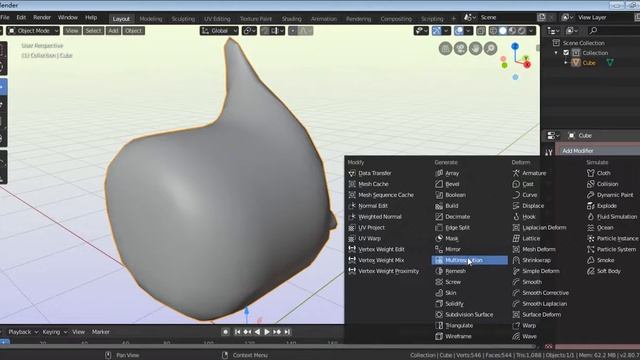Click the Z axis navigation gizmo

click(x=515, y=47)
